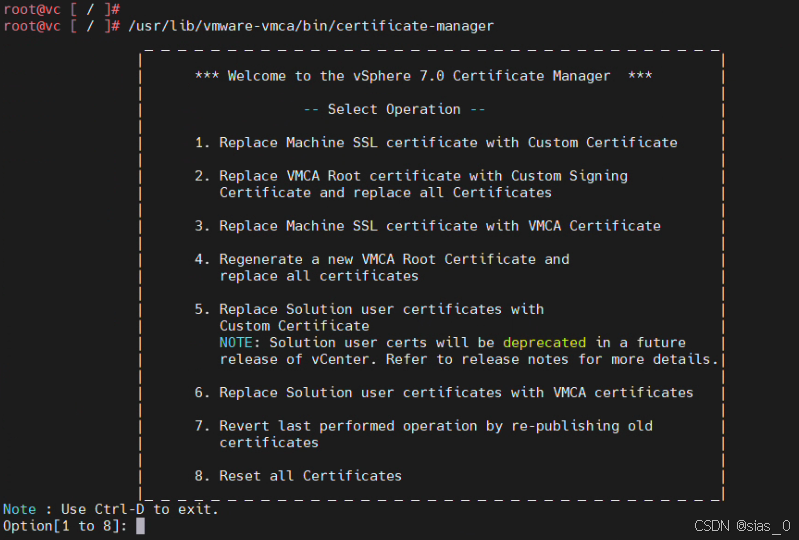This screenshot has width=799, height=540.
Task: Select option 2 Replace VMCA Root certificate line
Action: coord(411,176)
